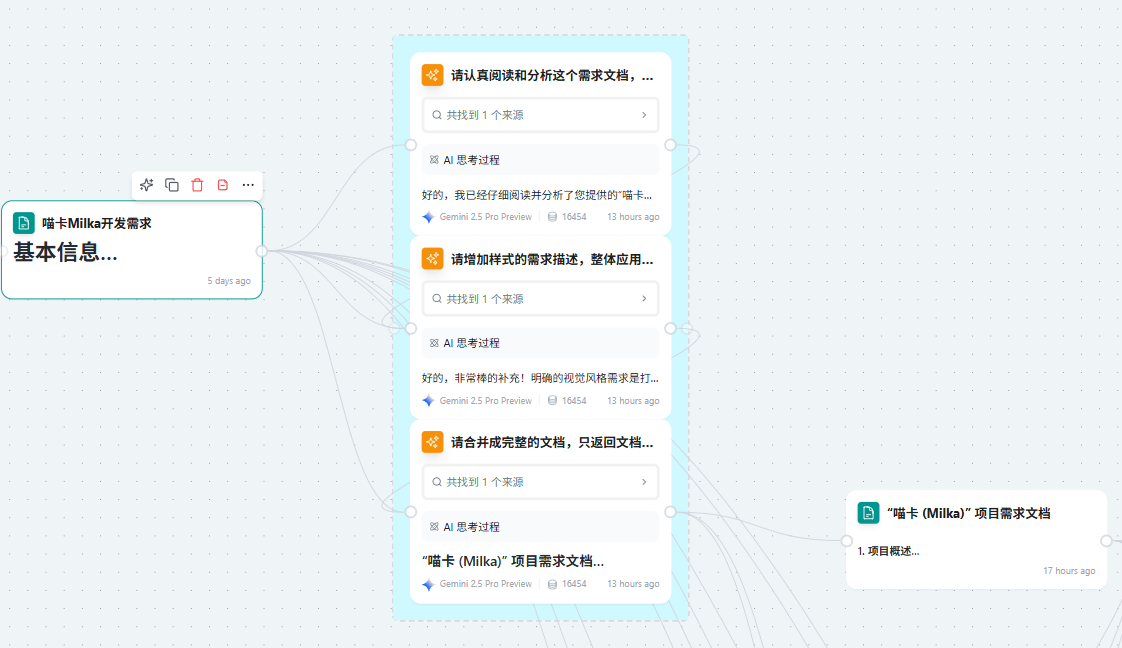This screenshot has width=1122, height=648.
Task: Click the AI sparkle icon in node toolbar
Action: point(147,185)
